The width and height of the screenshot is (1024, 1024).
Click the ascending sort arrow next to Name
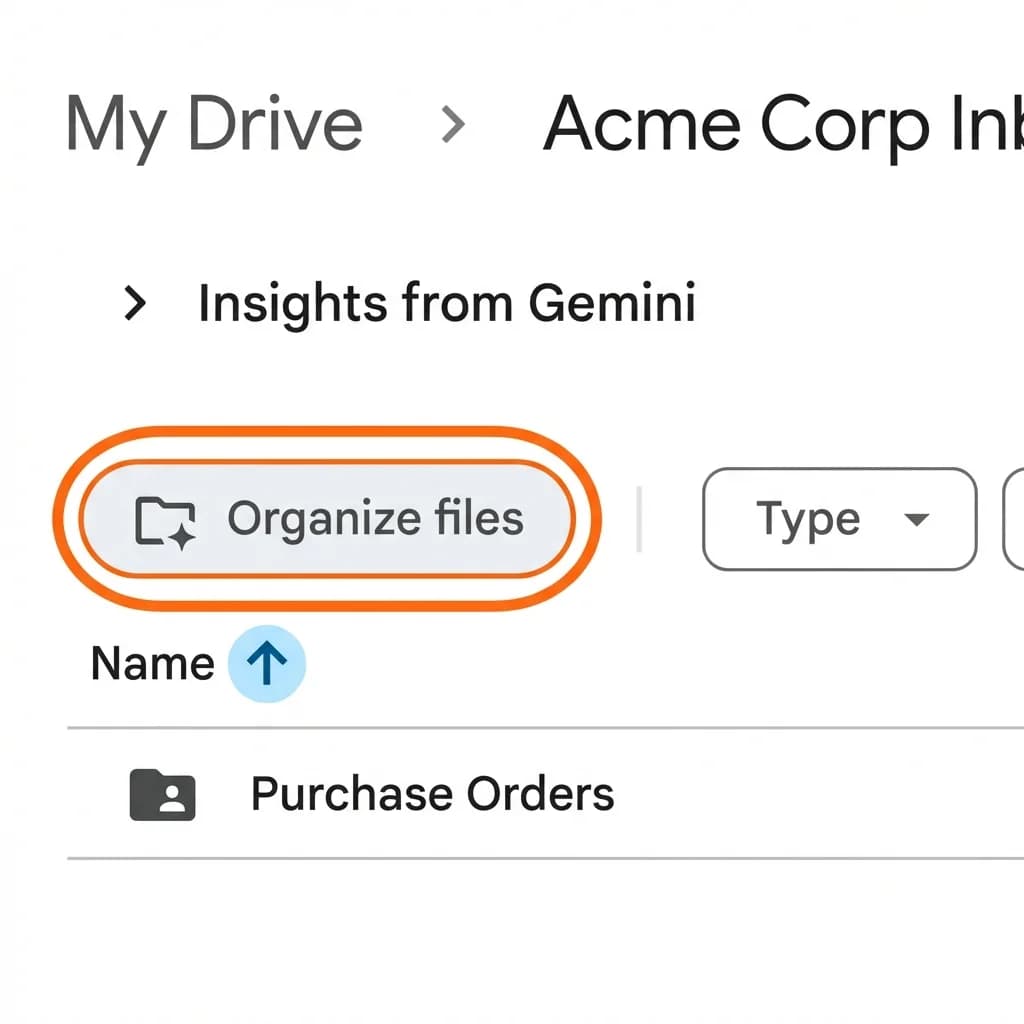click(x=265, y=663)
